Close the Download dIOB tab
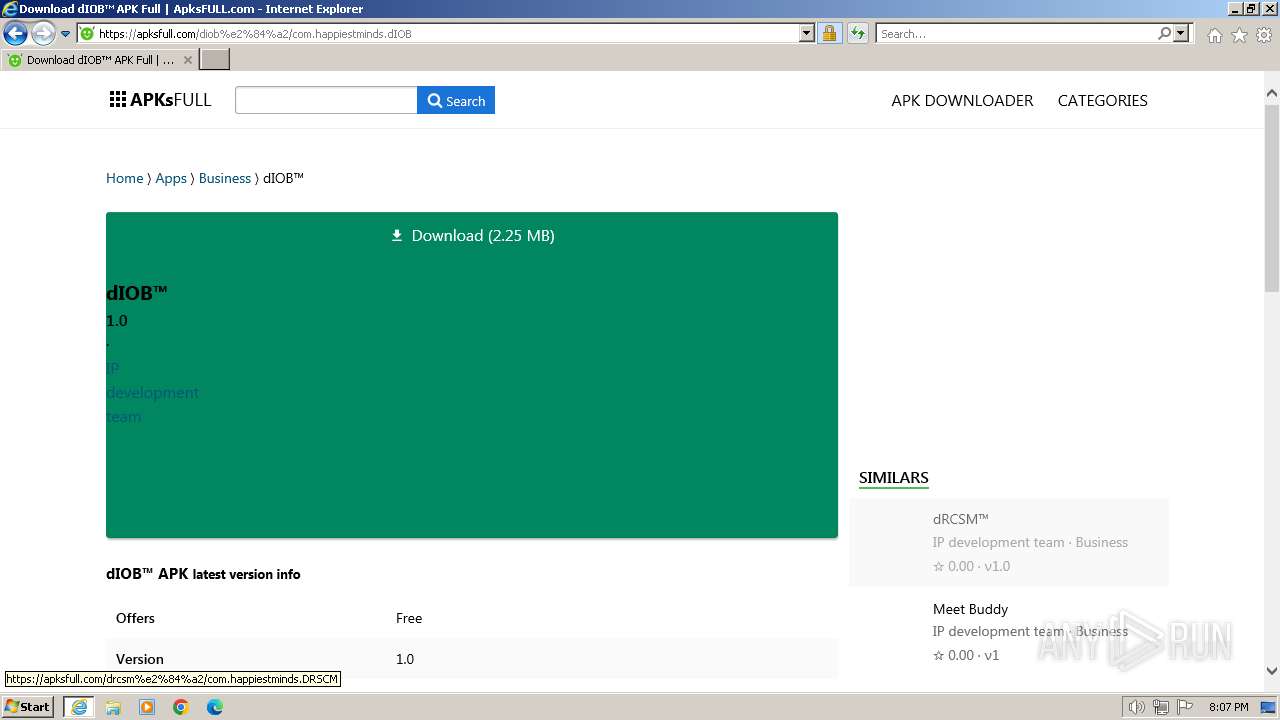This screenshot has width=1280, height=720. (187, 60)
